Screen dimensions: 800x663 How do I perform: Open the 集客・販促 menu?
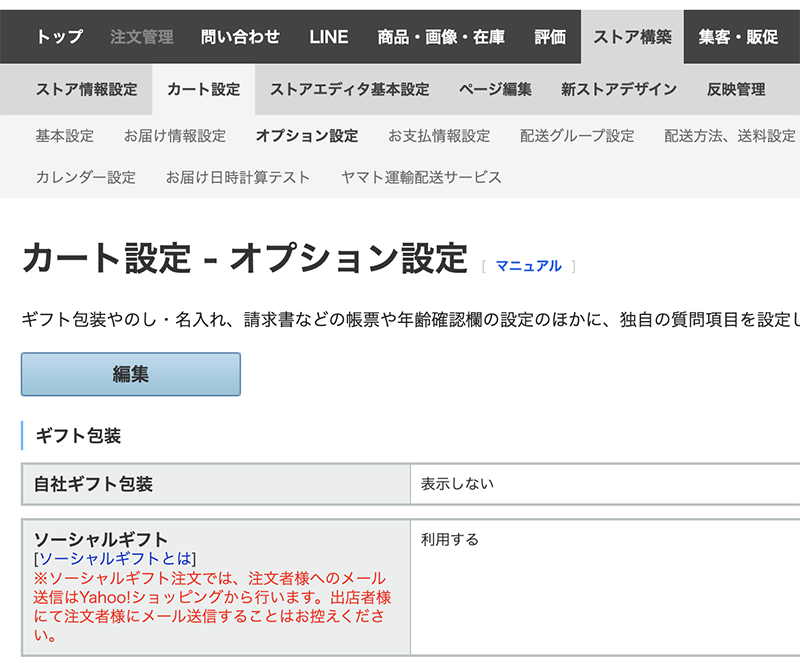click(738, 37)
